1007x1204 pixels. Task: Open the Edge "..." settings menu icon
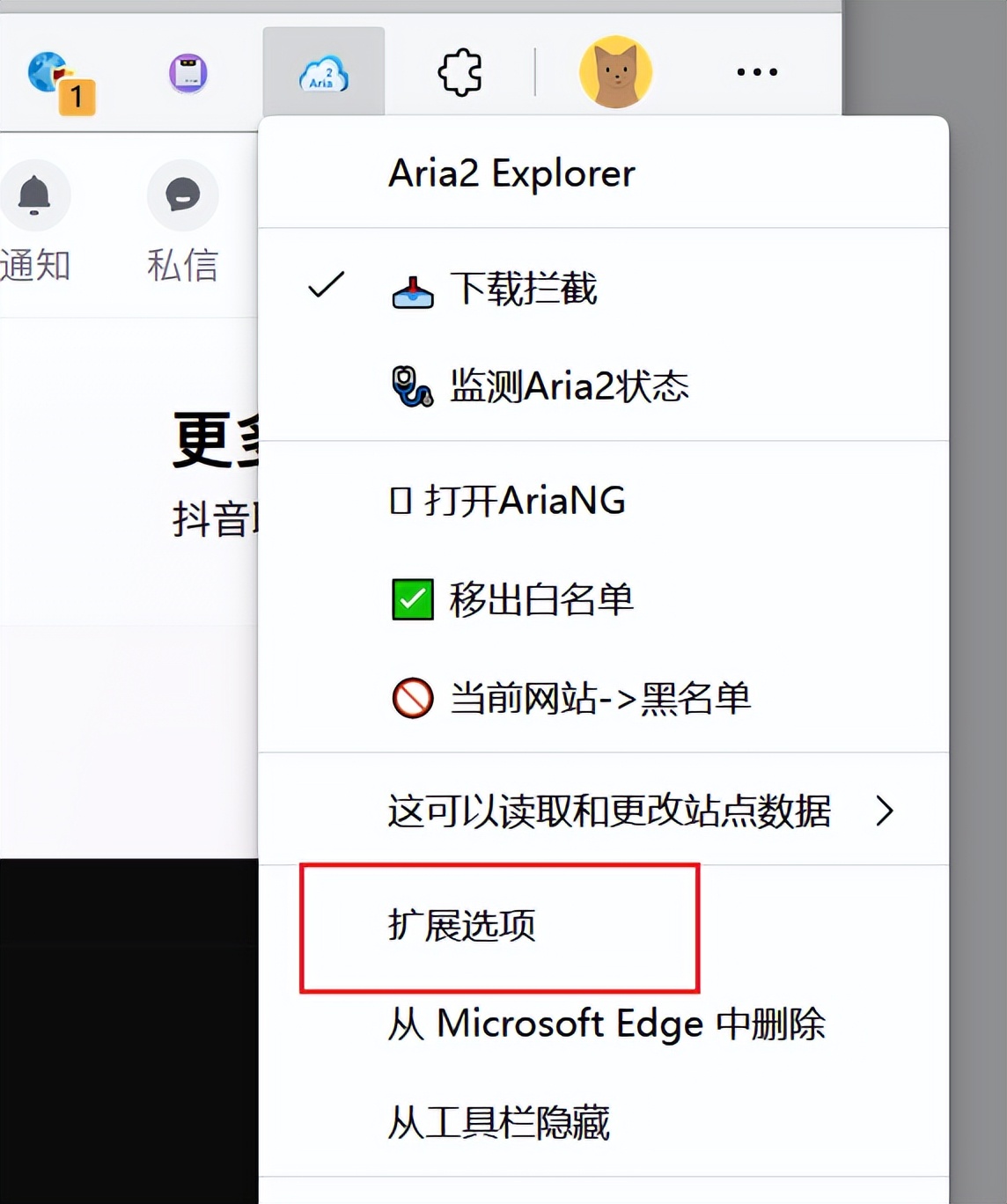[x=756, y=73]
